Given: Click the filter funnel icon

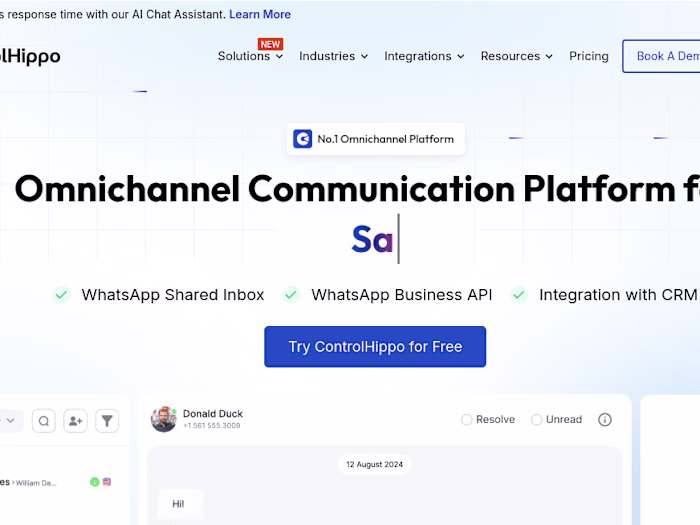Looking at the screenshot, I should [107, 421].
